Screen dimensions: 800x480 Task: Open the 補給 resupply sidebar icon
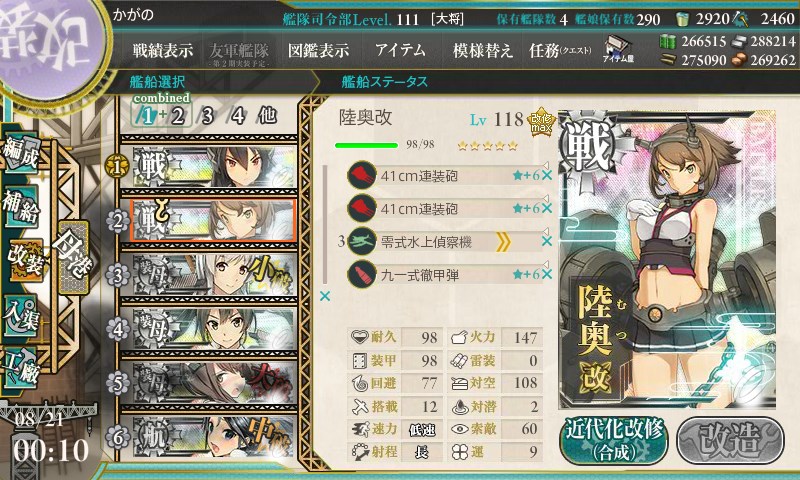pyautogui.click(x=21, y=207)
